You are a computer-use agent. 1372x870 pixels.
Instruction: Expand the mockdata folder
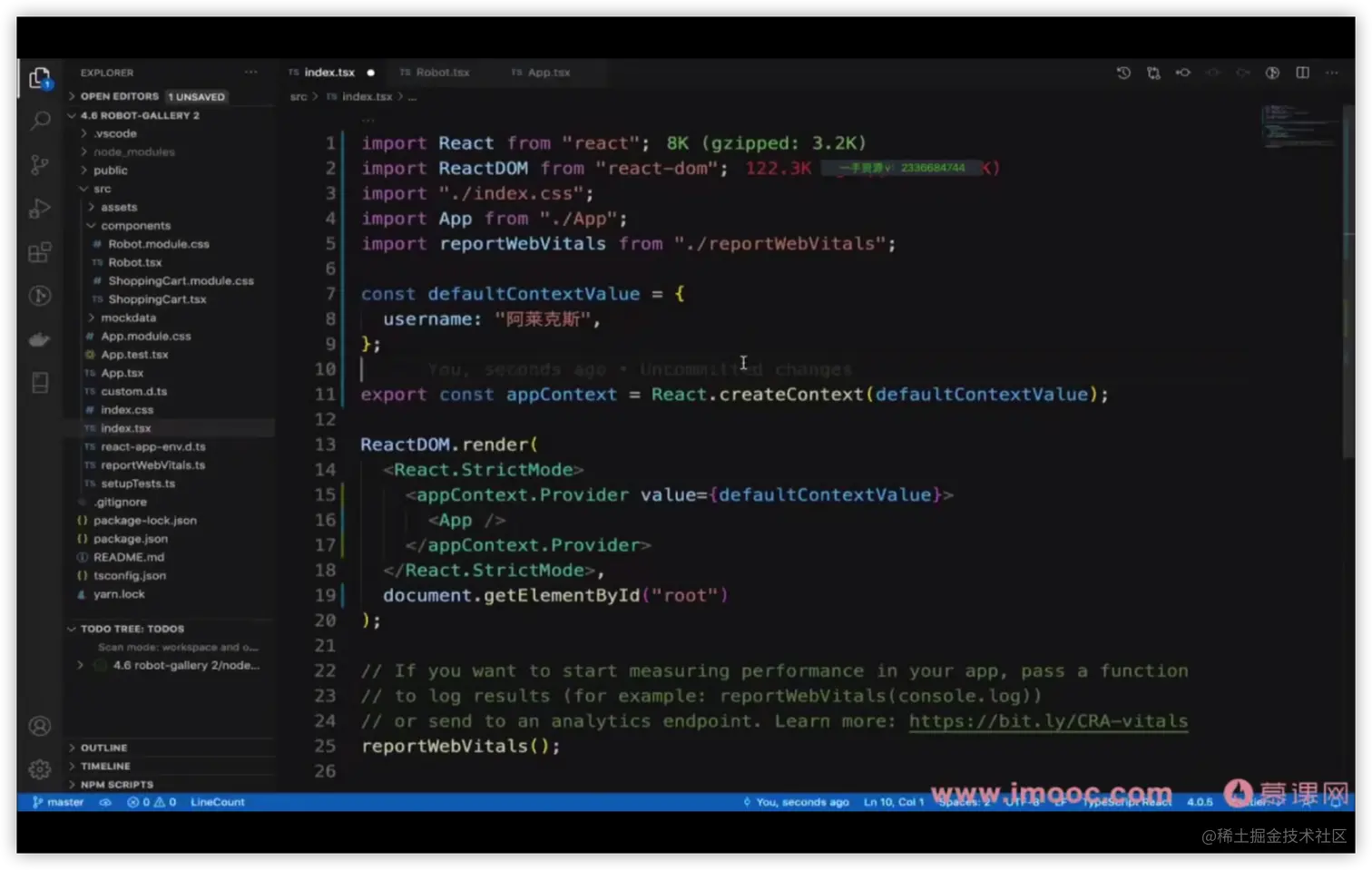coord(128,318)
